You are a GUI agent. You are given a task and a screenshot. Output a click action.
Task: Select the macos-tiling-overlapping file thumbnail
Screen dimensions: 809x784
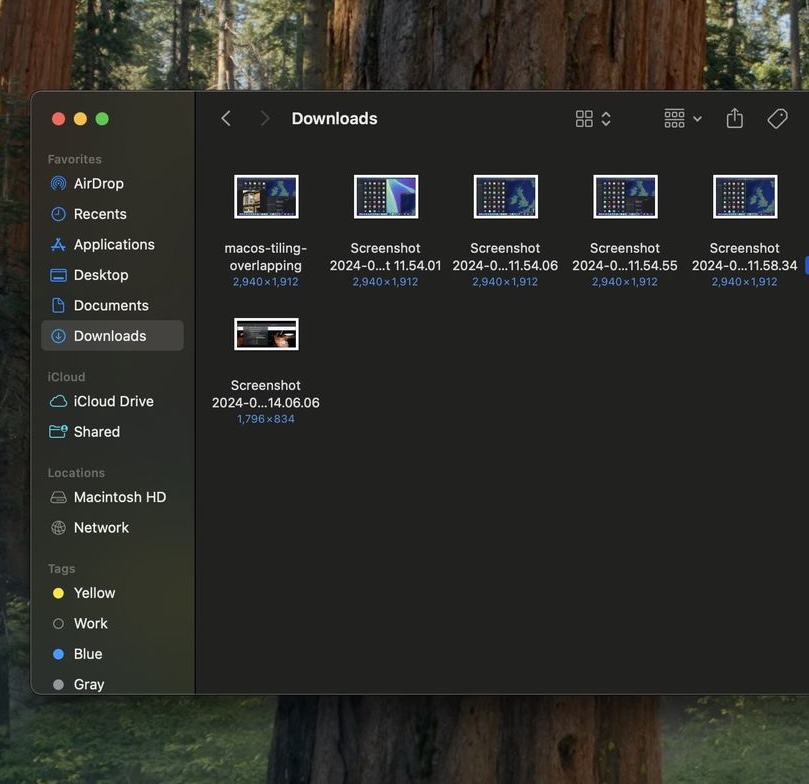click(x=266, y=197)
